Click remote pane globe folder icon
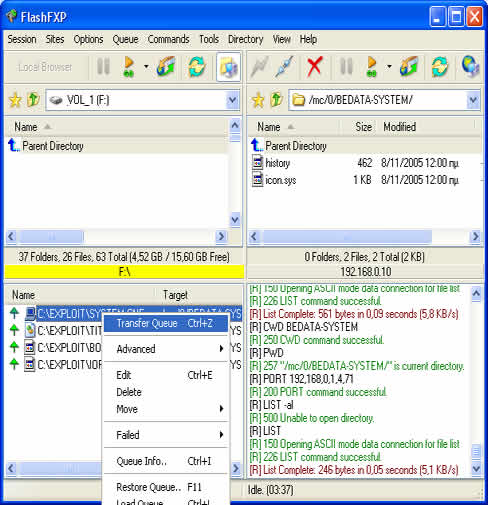The width and height of the screenshot is (488, 505). [409, 66]
